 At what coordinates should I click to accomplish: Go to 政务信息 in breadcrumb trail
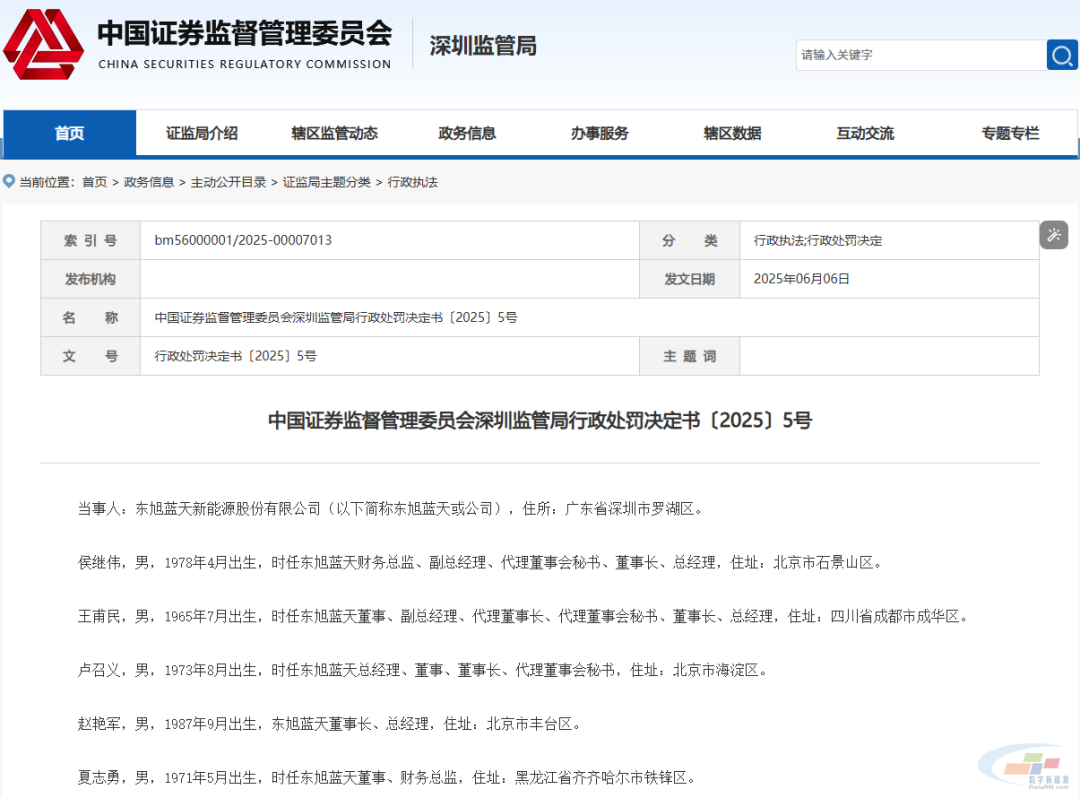(x=149, y=182)
